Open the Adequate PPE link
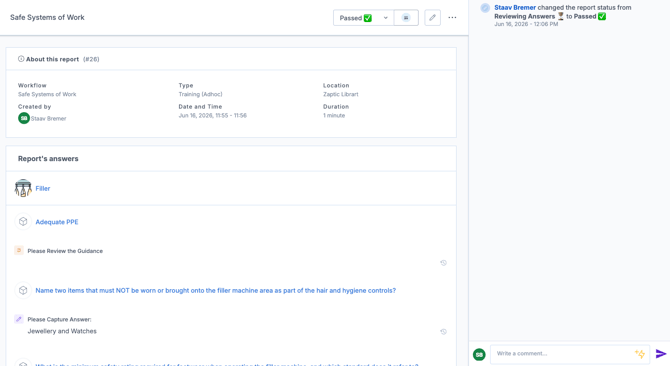The height and width of the screenshot is (366, 670). (57, 222)
